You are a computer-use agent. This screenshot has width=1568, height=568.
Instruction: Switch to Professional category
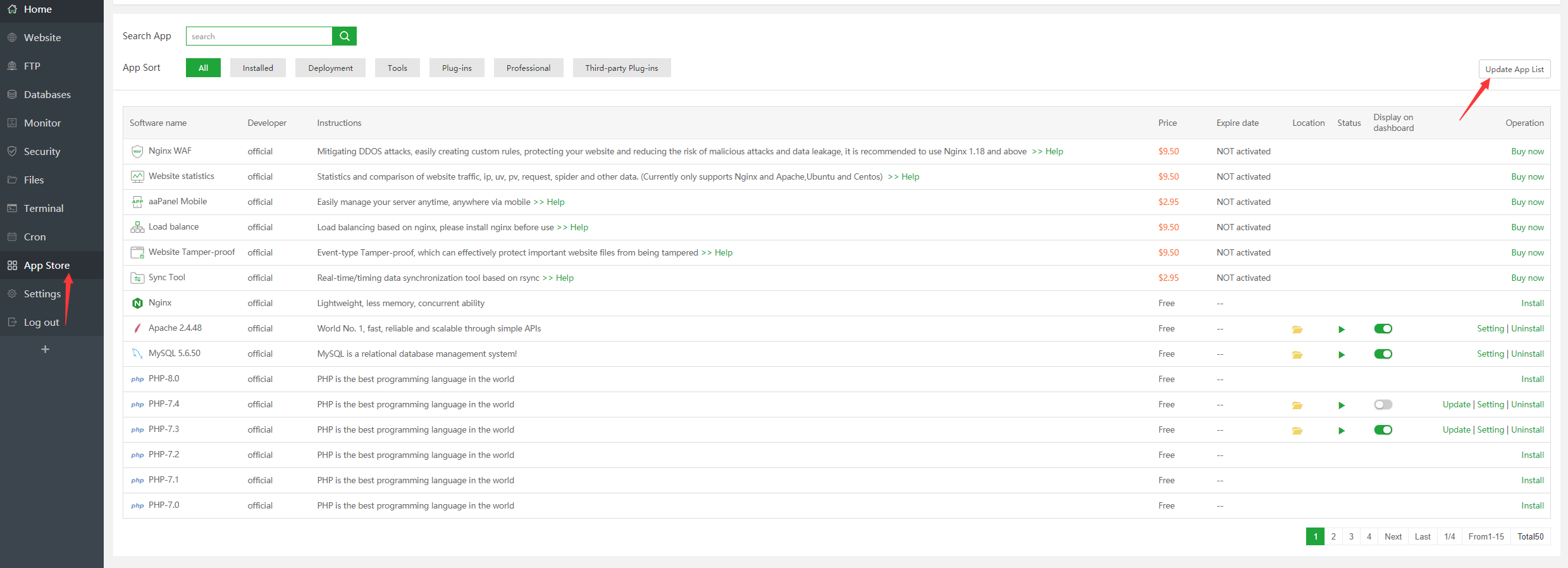[x=528, y=68]
